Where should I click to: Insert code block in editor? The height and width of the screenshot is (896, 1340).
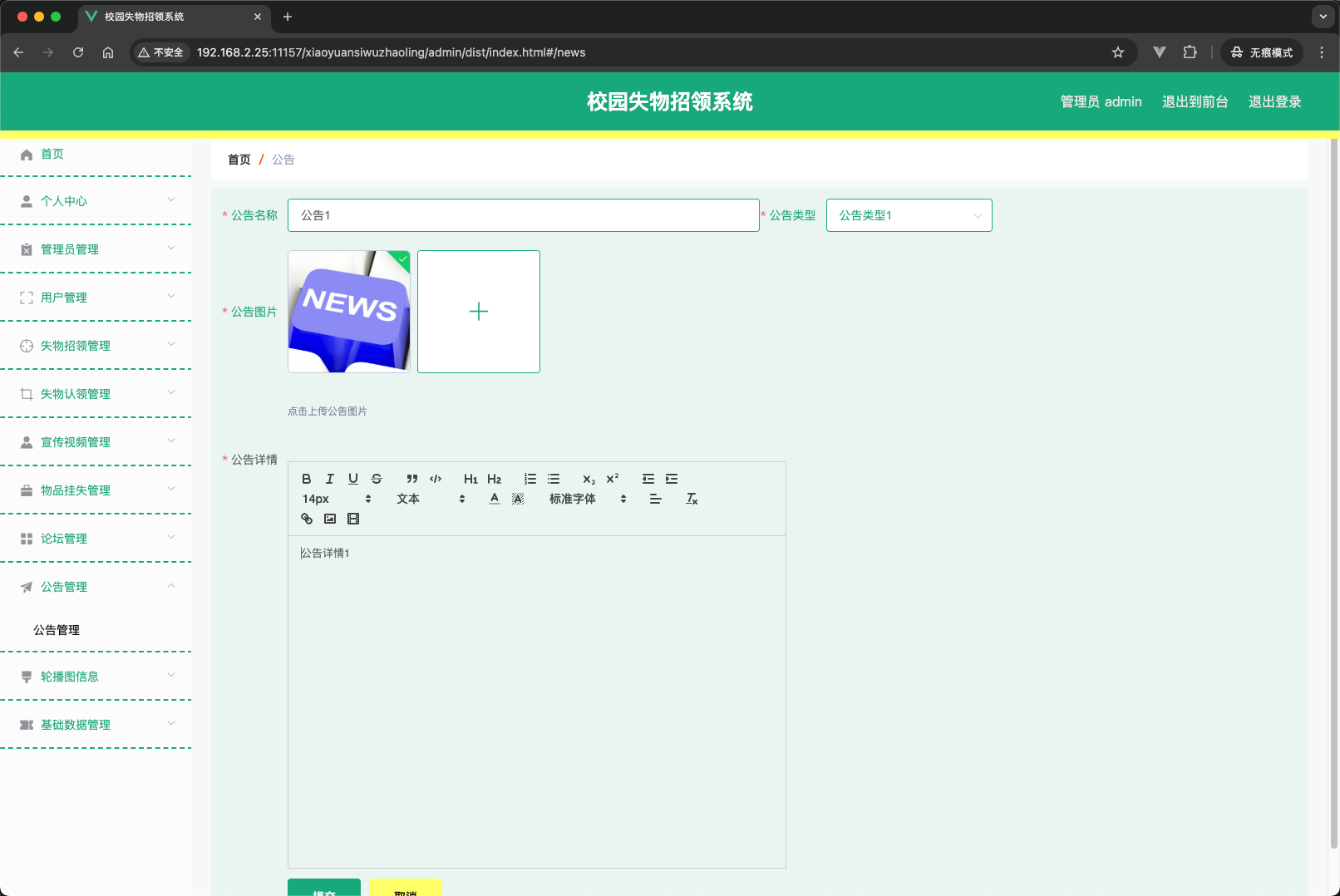436,479
